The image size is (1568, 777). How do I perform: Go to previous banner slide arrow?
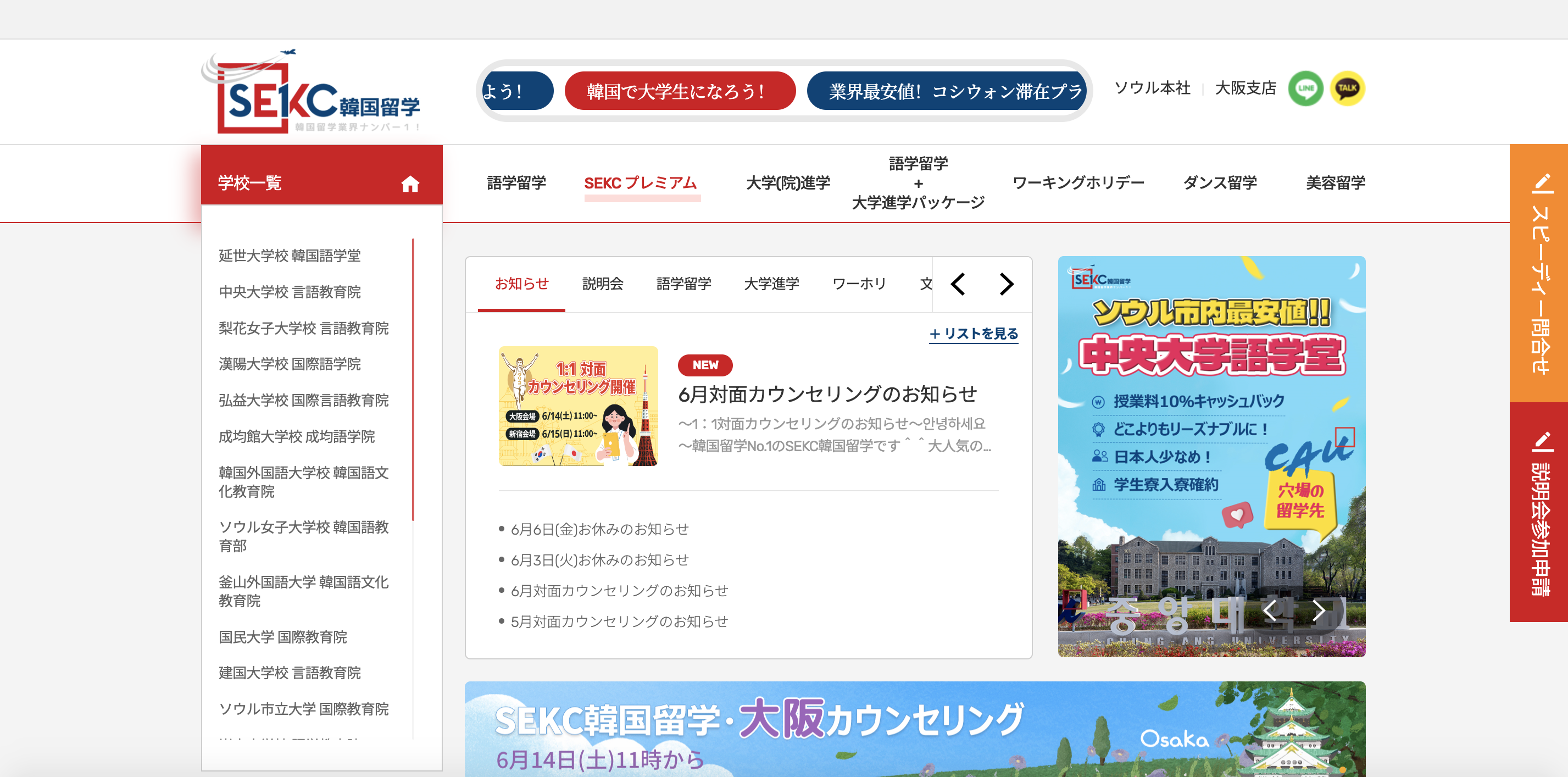[1270, 609]
